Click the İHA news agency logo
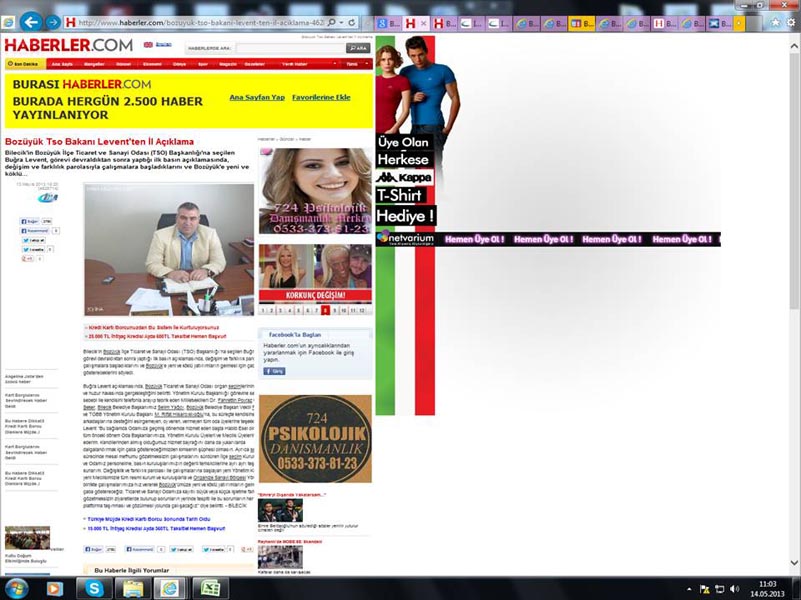 (x=48, y=198)
